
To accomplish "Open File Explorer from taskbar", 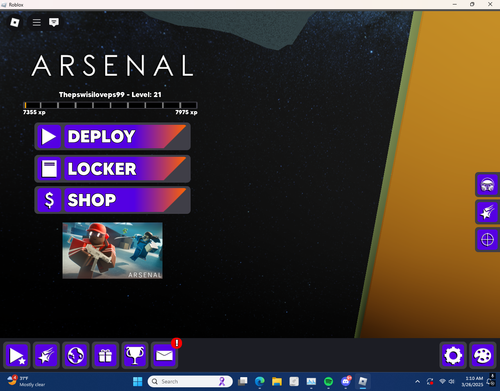I will (277, 381).
